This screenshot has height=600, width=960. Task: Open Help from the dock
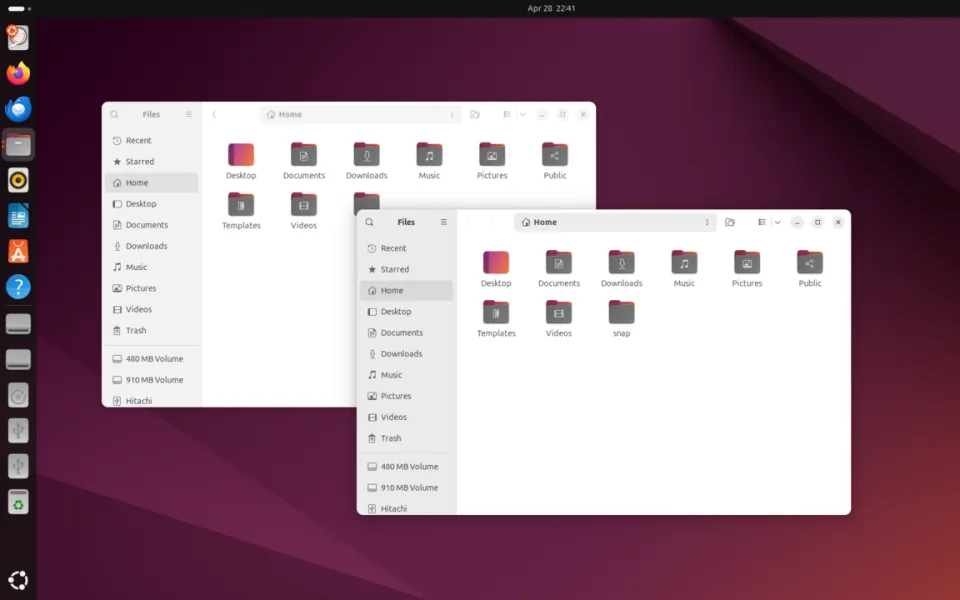click(x=18, y=287)
